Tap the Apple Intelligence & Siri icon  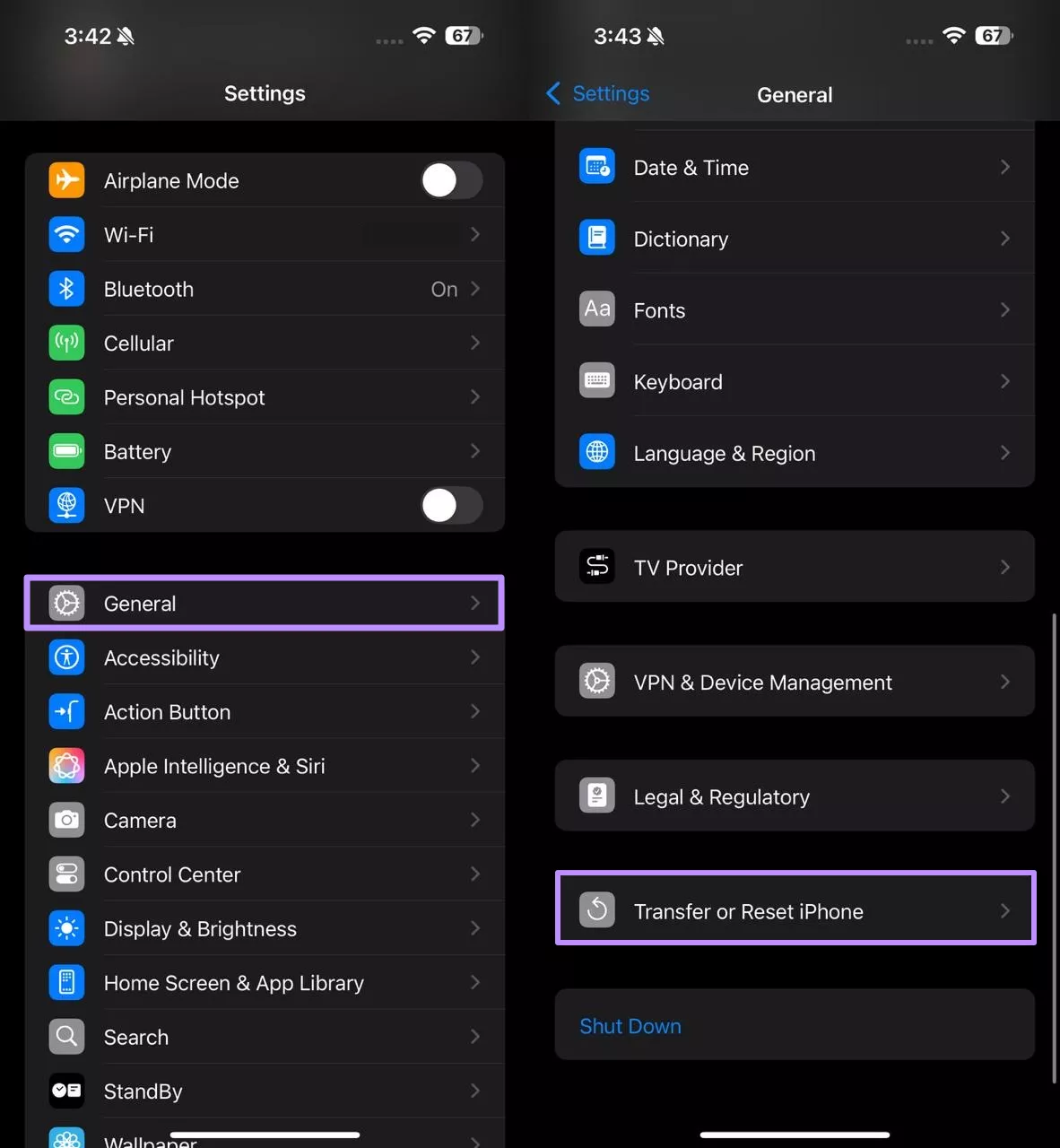click(x=66, y=766)
